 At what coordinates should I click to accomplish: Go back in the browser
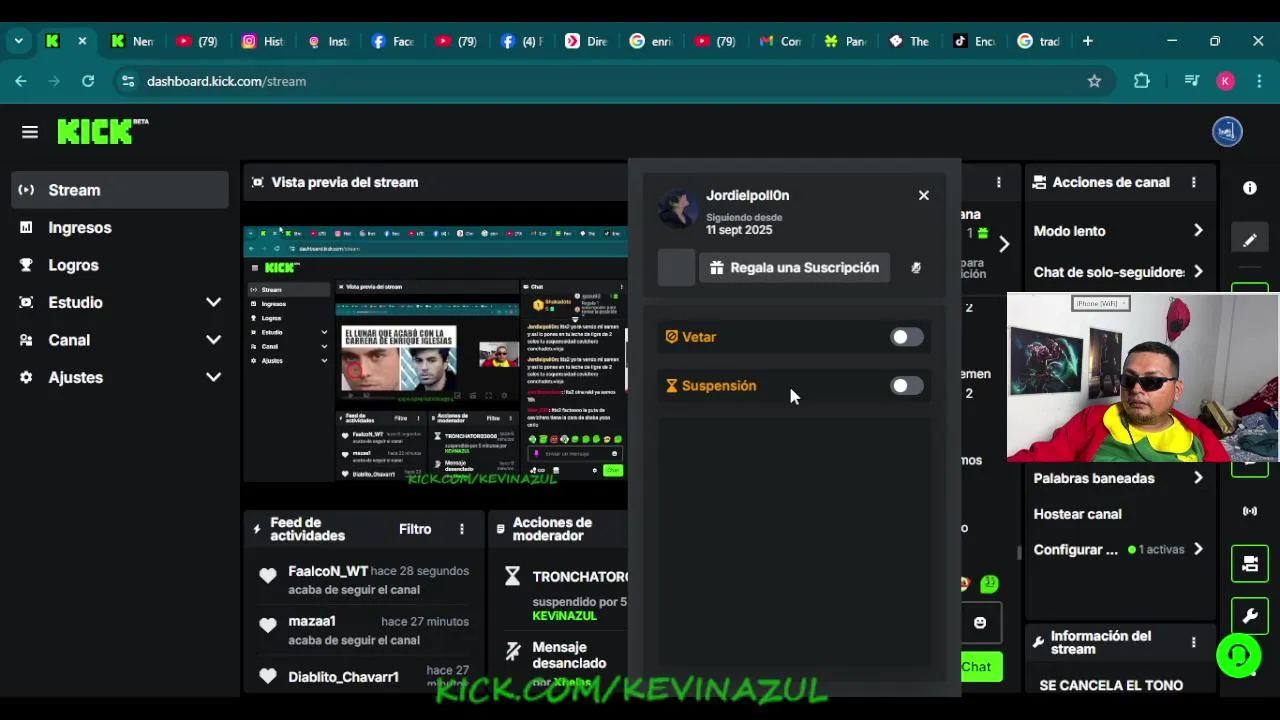21,81
